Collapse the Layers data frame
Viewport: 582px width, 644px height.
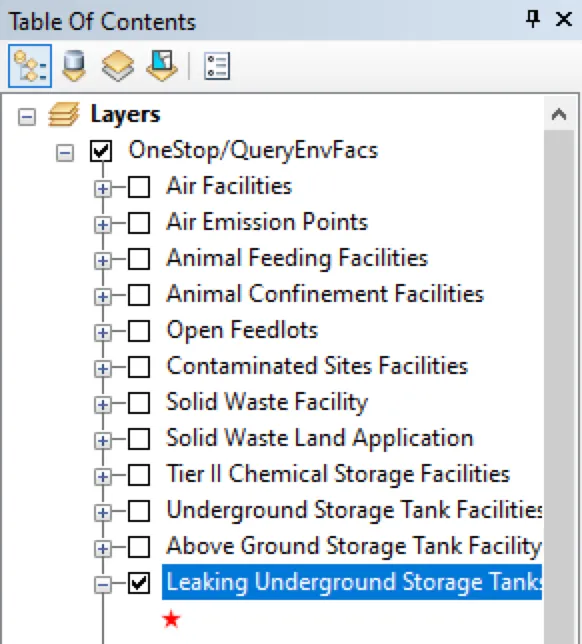pyautogui.click(x=27, y=117)
